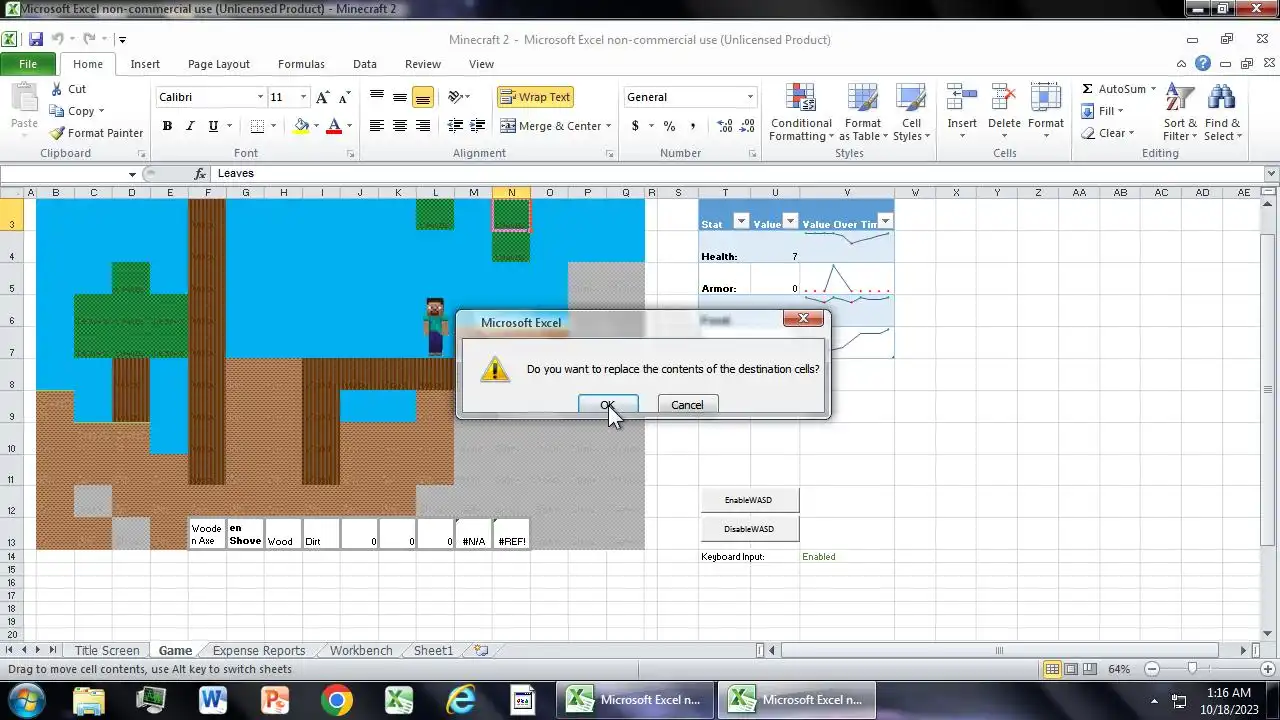The height and width of the screenshot is (720, 1280).
Task: Click the Delete cells icon
Action: [x=1004, y=98]
